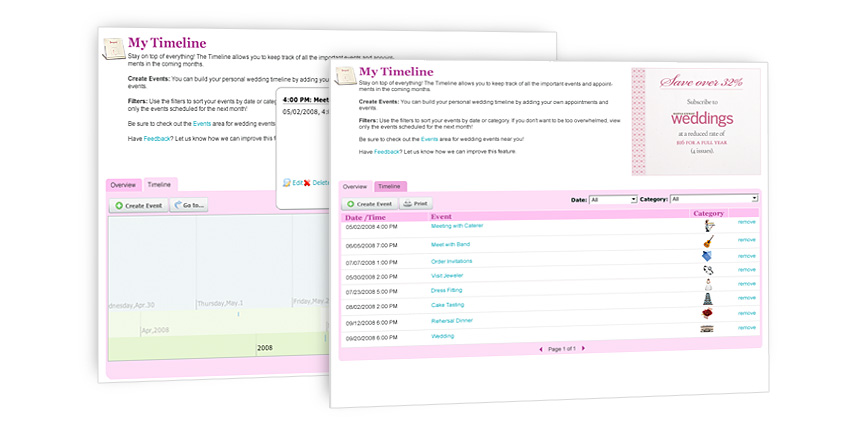Click the calendar icon beside front My Timeline title

coord(346,76)
